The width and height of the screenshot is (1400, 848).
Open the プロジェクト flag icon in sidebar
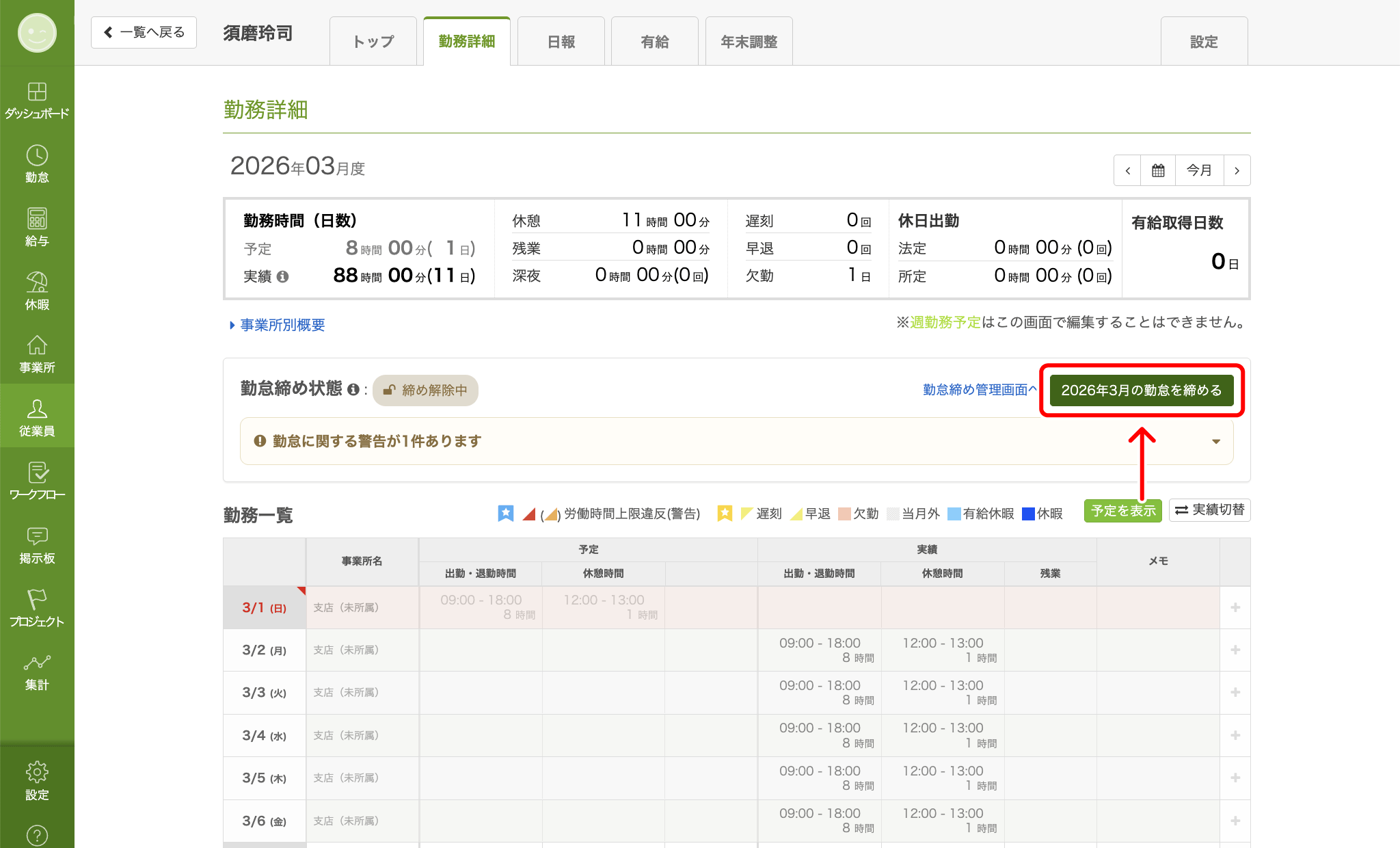37,608
